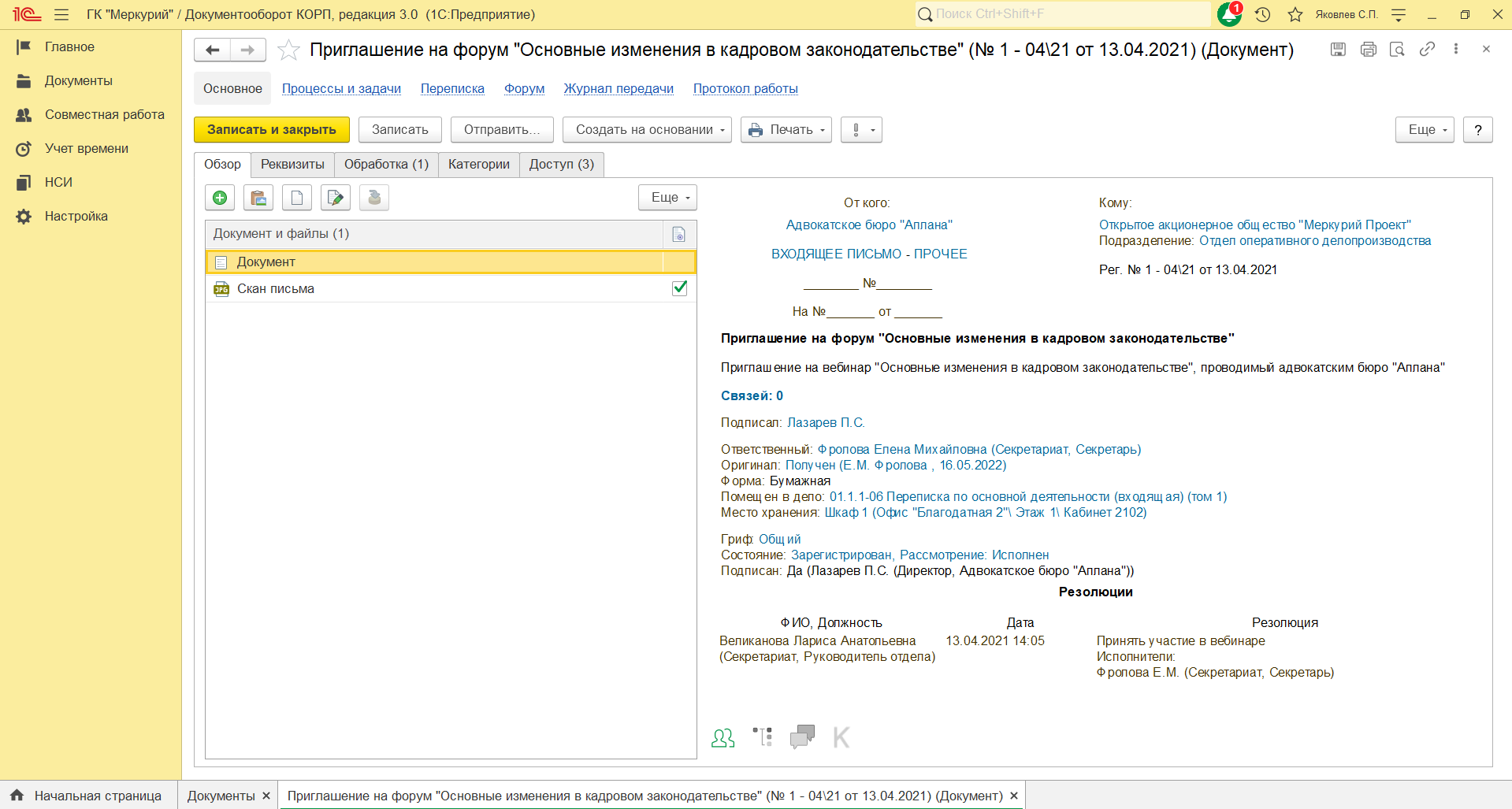Open Форум link
This screenshot has height=809, width=1512.
pos(525,89)
